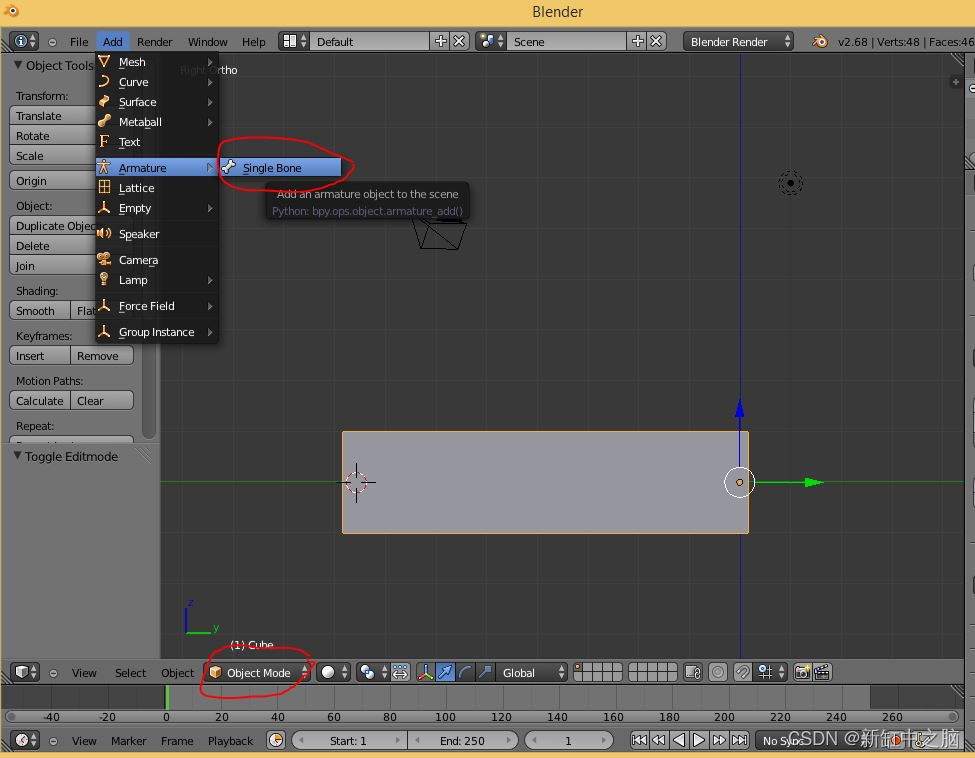Toggle the first scene layer button

[x=578, y=667]
